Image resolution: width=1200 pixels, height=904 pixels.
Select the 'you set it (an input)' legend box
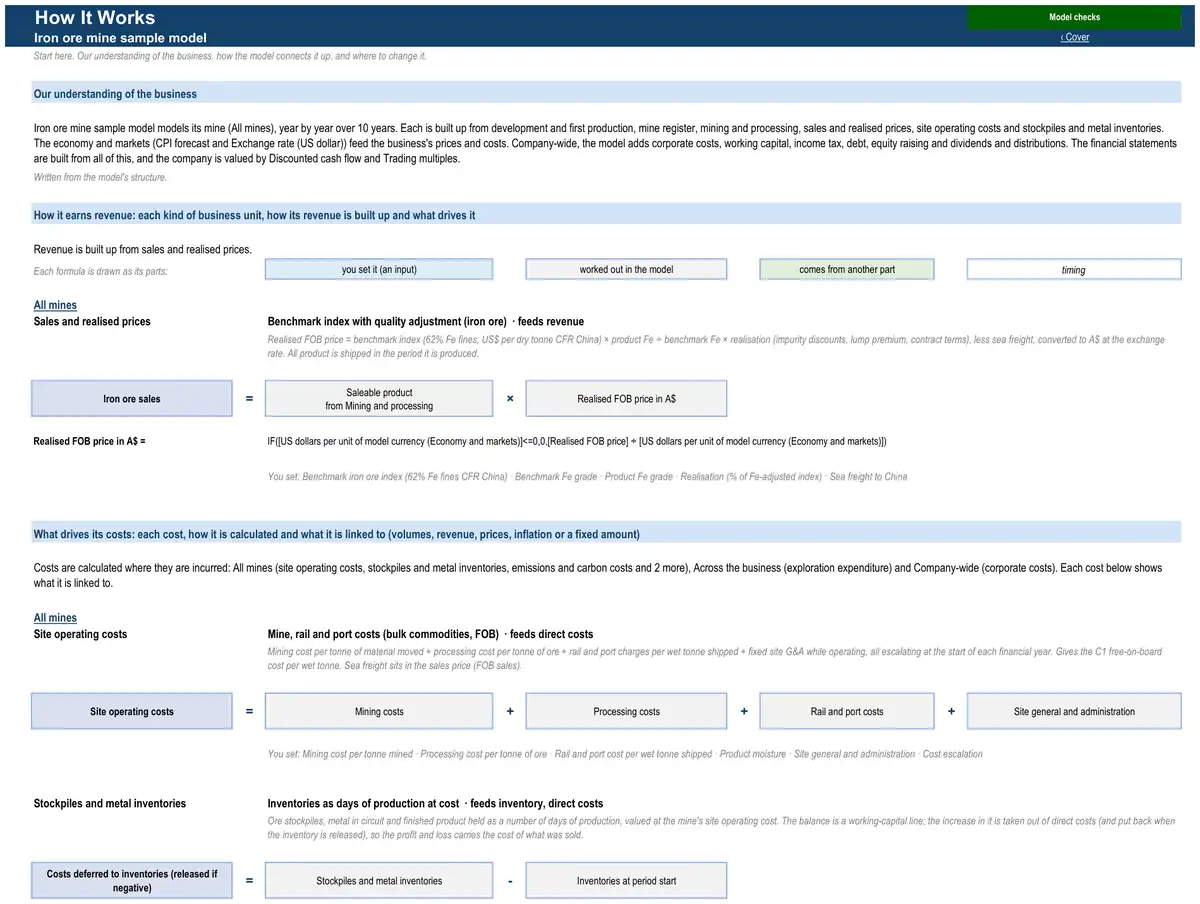379,269
